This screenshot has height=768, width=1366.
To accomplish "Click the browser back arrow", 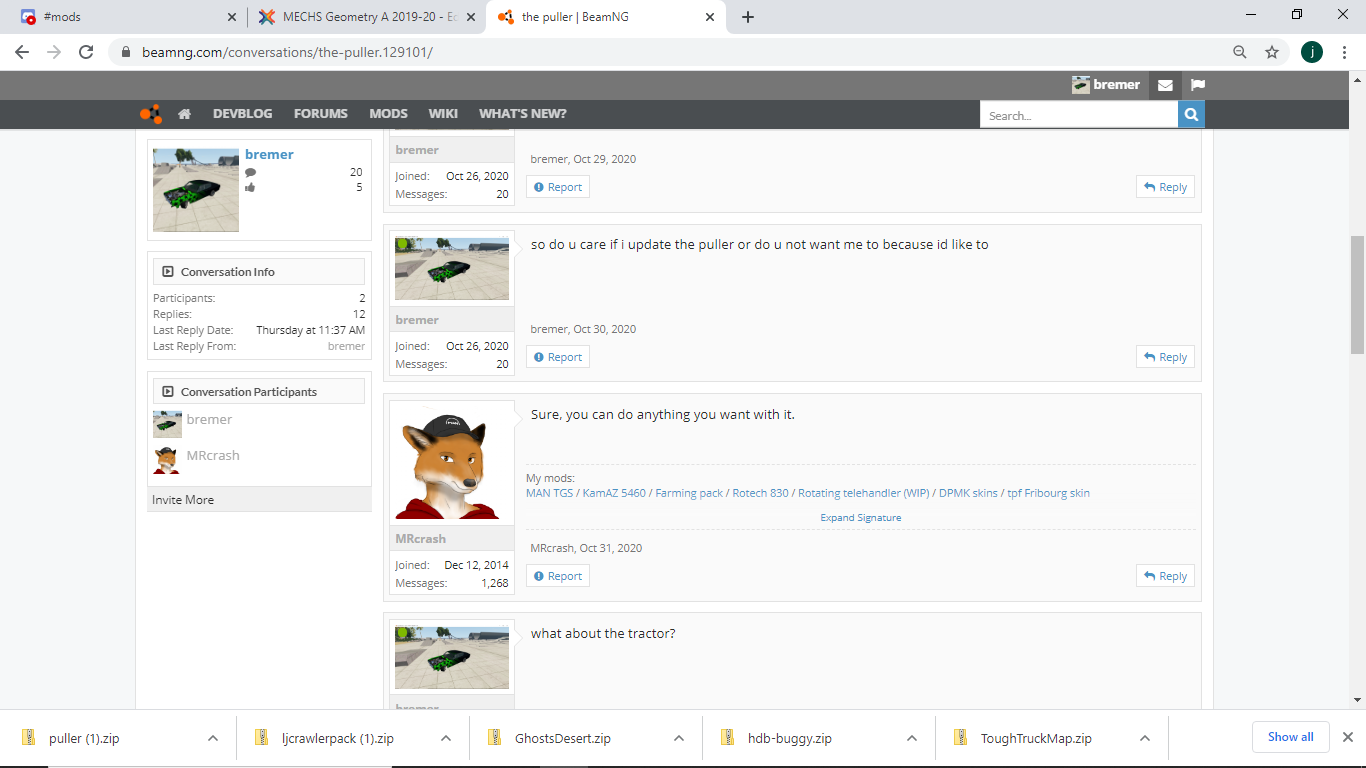I will point(22,52).
